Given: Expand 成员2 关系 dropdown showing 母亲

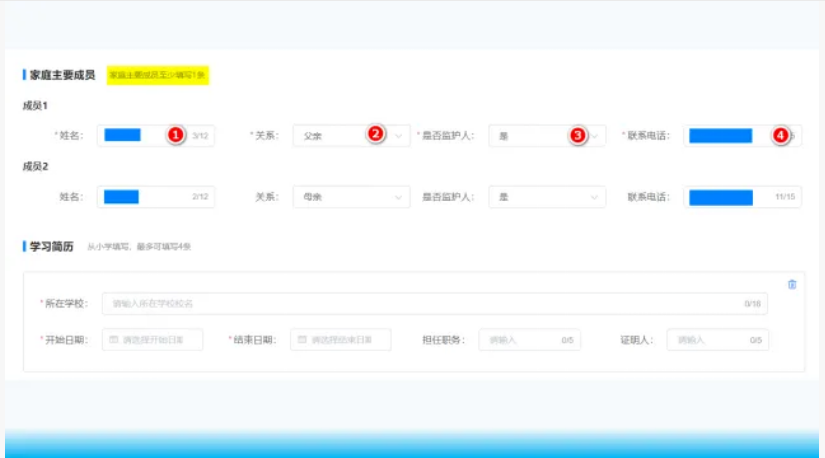Looking at the screenshot, I should pos(350,197).
